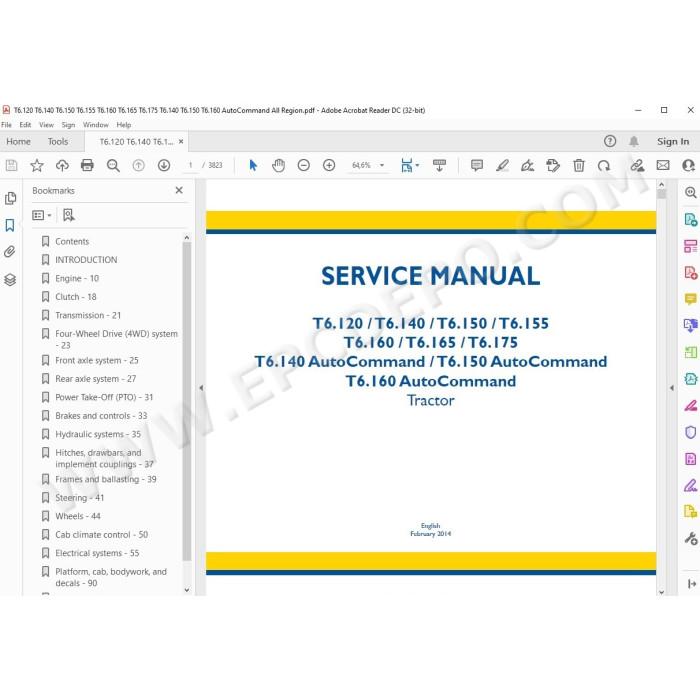The width and height of the screenshot is (700, 700).
Task: Open Help question mark icon
Action: pyautogui.click(x=610, y=141)
